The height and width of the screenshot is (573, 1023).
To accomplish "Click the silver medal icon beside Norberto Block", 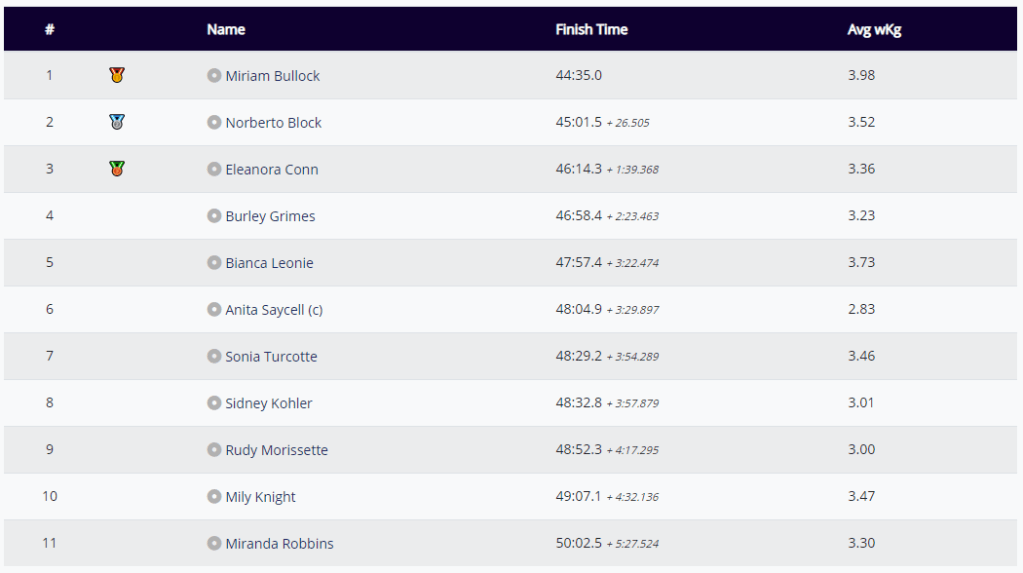I will tap(117, 122).
